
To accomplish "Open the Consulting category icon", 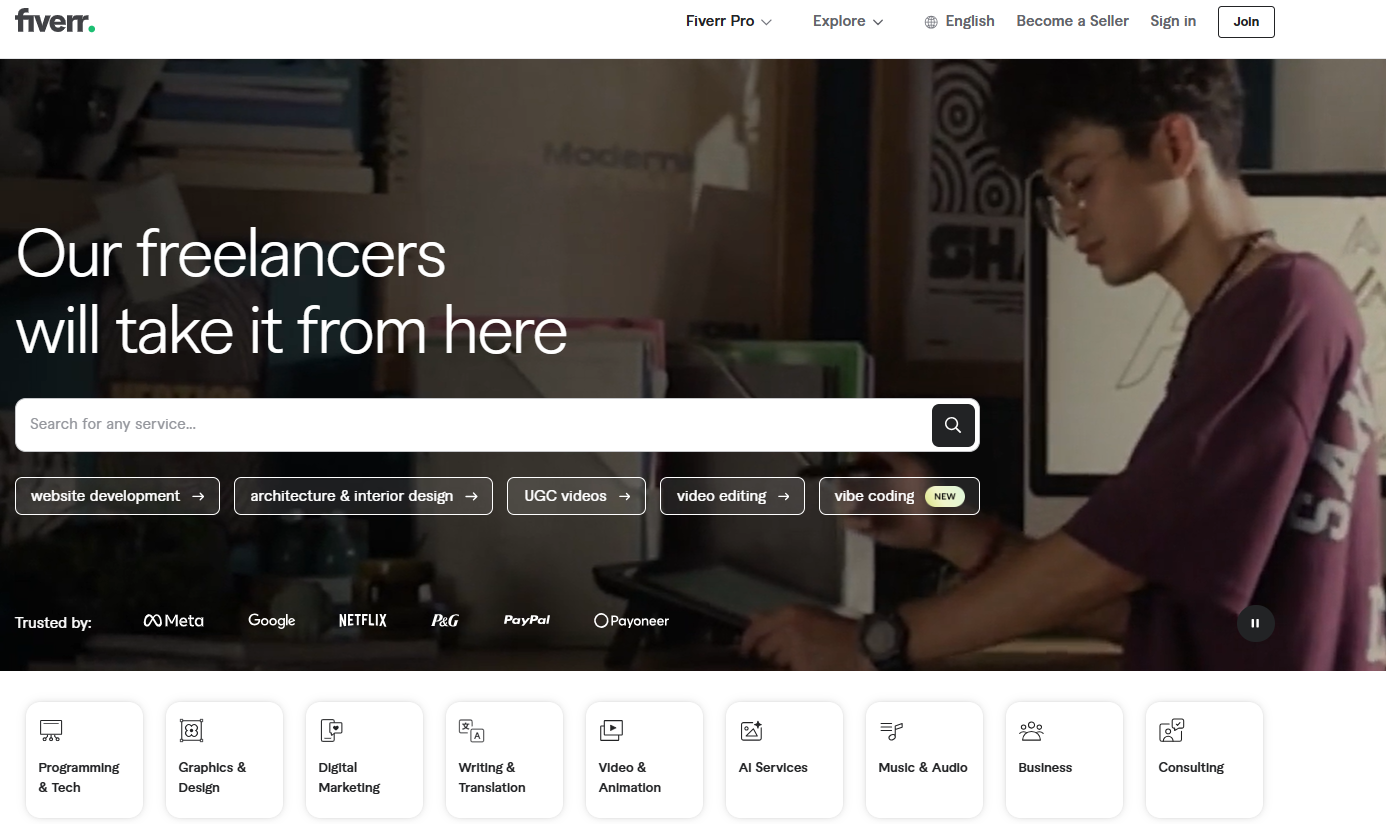I will click(x=1171, y=731).
